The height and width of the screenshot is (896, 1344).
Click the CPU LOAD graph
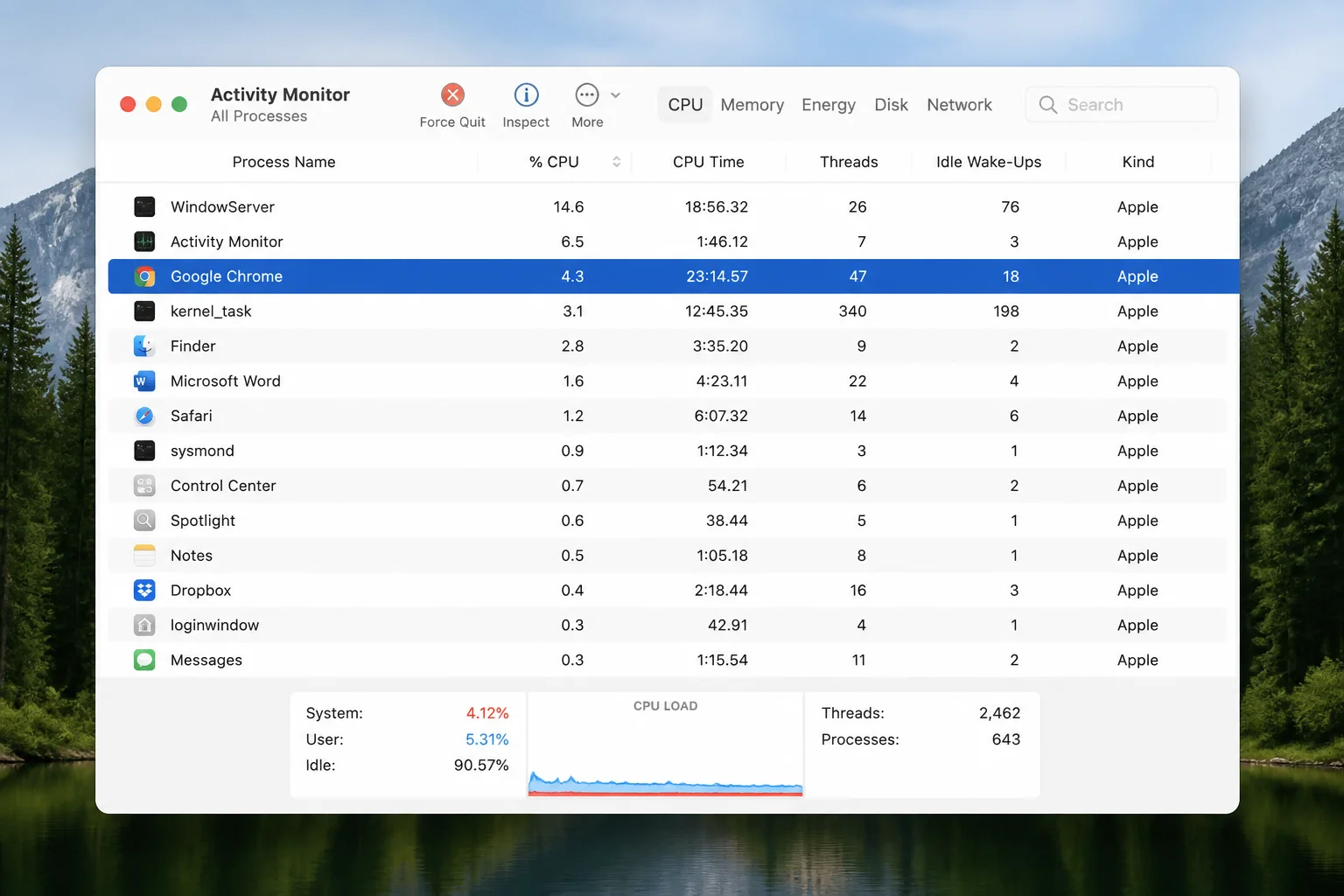point(666,745)
